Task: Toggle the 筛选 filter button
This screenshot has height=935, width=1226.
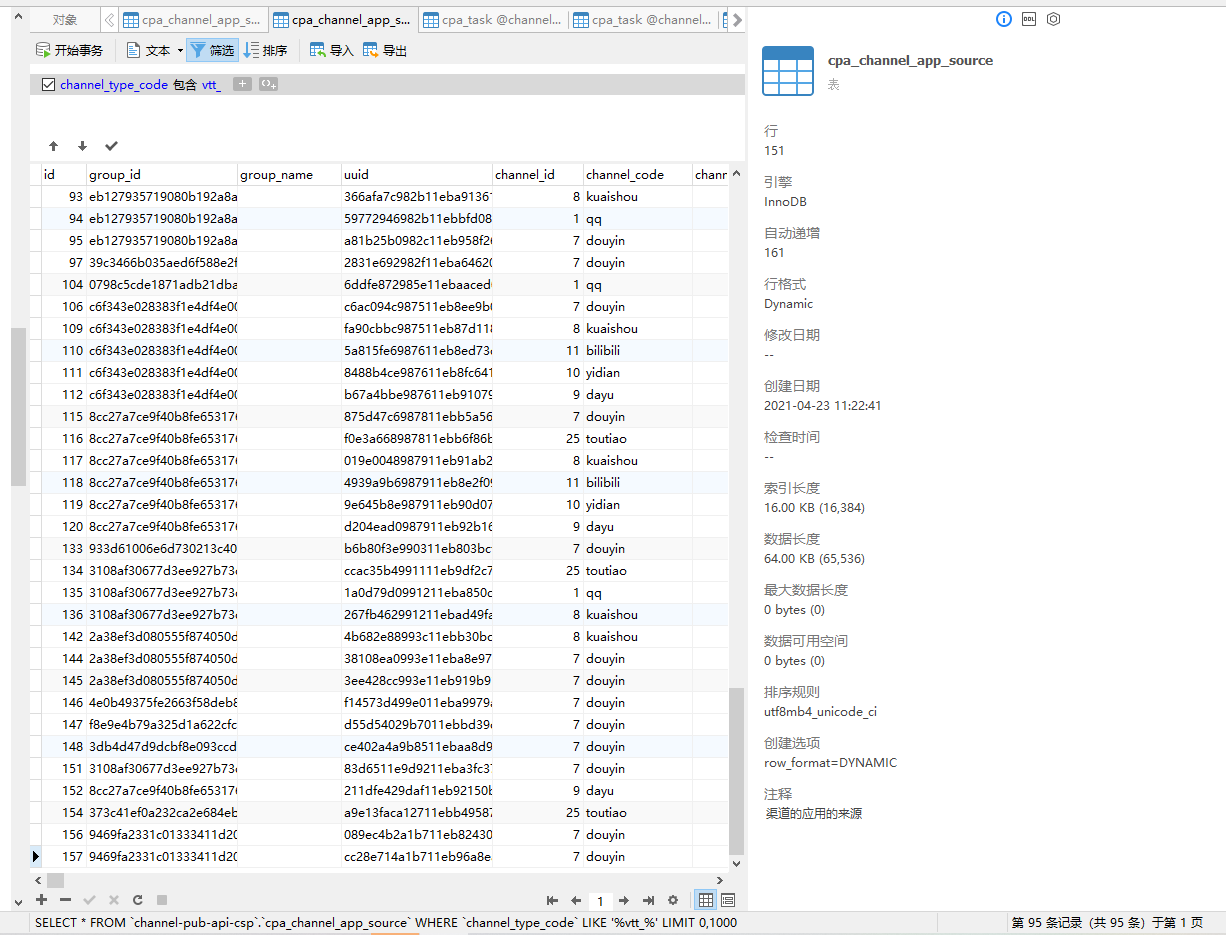Action: [x=212, y=50]
